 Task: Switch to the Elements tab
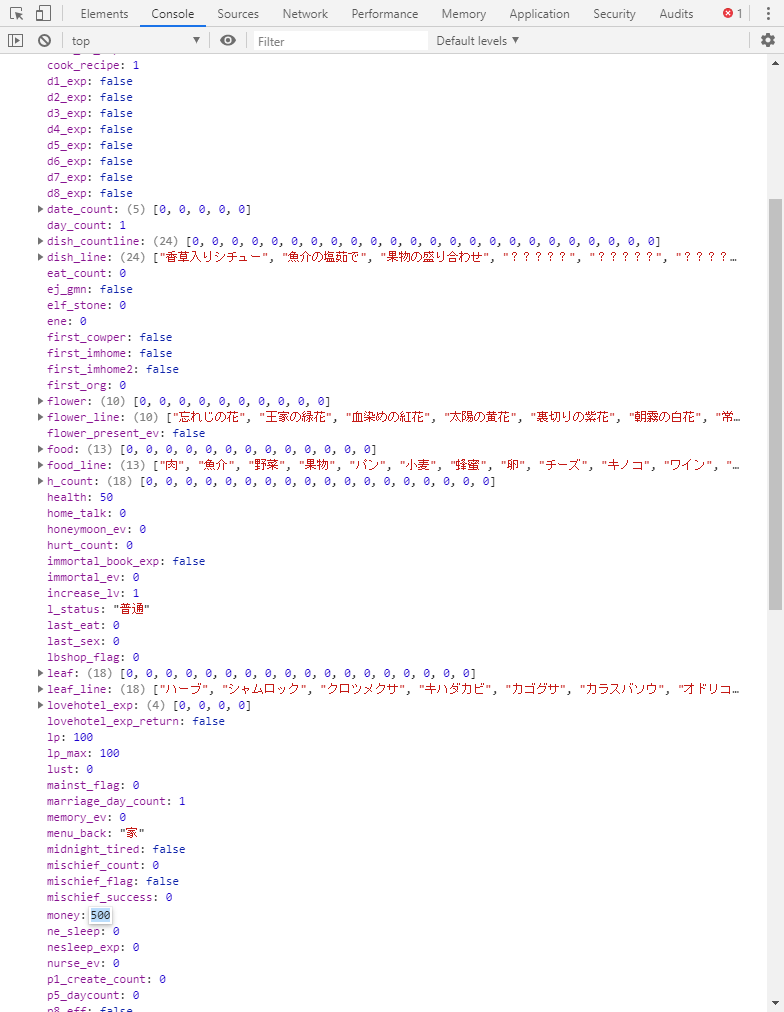[104, 14]
